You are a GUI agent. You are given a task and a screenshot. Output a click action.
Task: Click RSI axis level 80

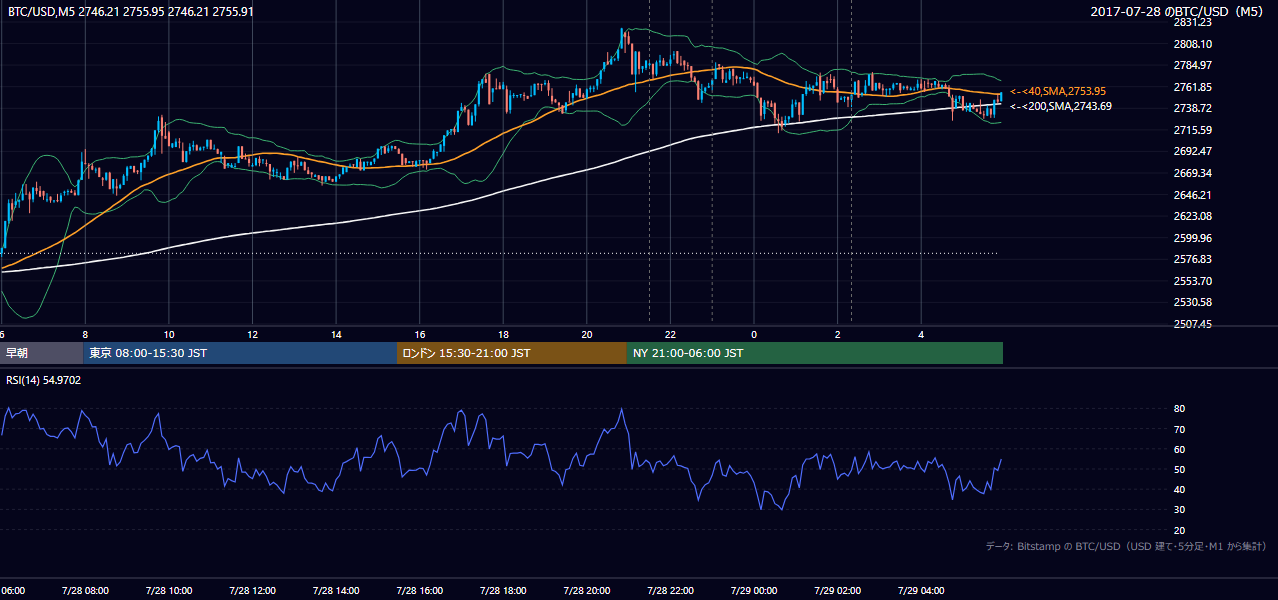1180,409
